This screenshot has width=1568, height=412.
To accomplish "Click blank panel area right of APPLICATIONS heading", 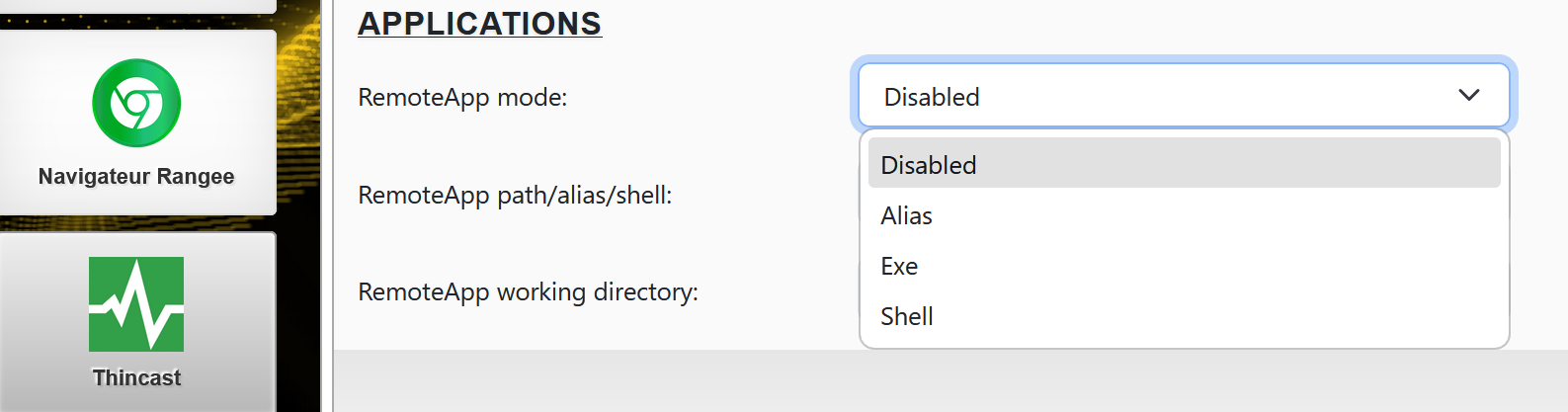I will tap(988, 24).
